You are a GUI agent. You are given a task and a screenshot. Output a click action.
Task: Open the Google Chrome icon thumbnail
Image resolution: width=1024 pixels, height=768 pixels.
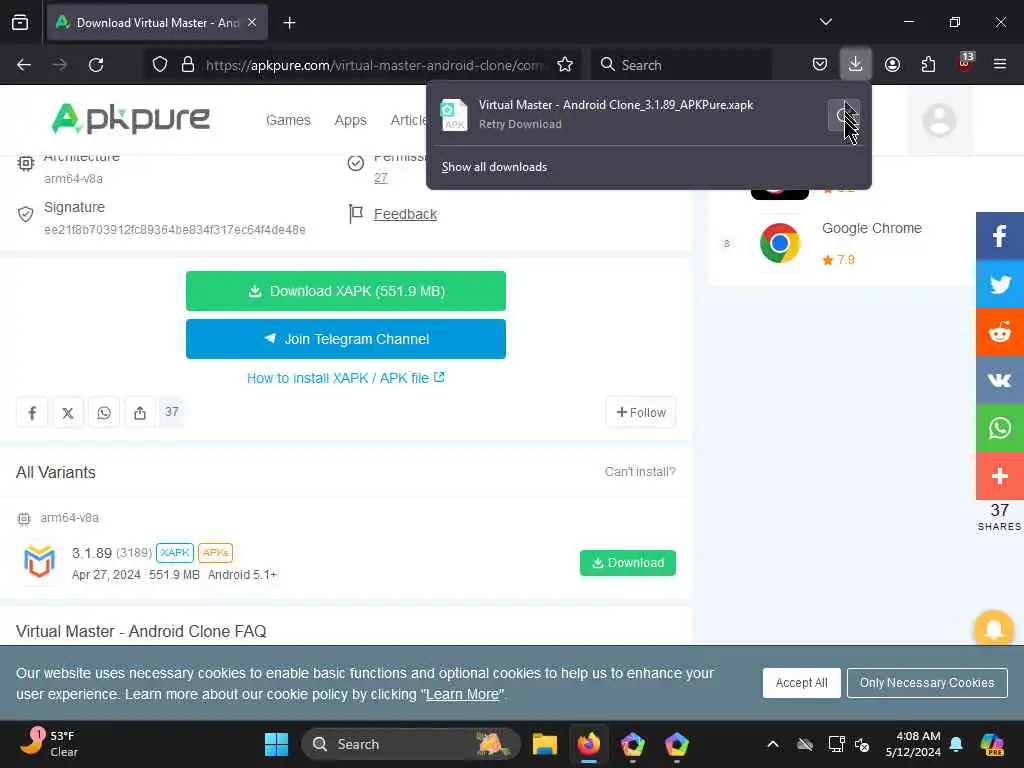[x=780, y=243]
